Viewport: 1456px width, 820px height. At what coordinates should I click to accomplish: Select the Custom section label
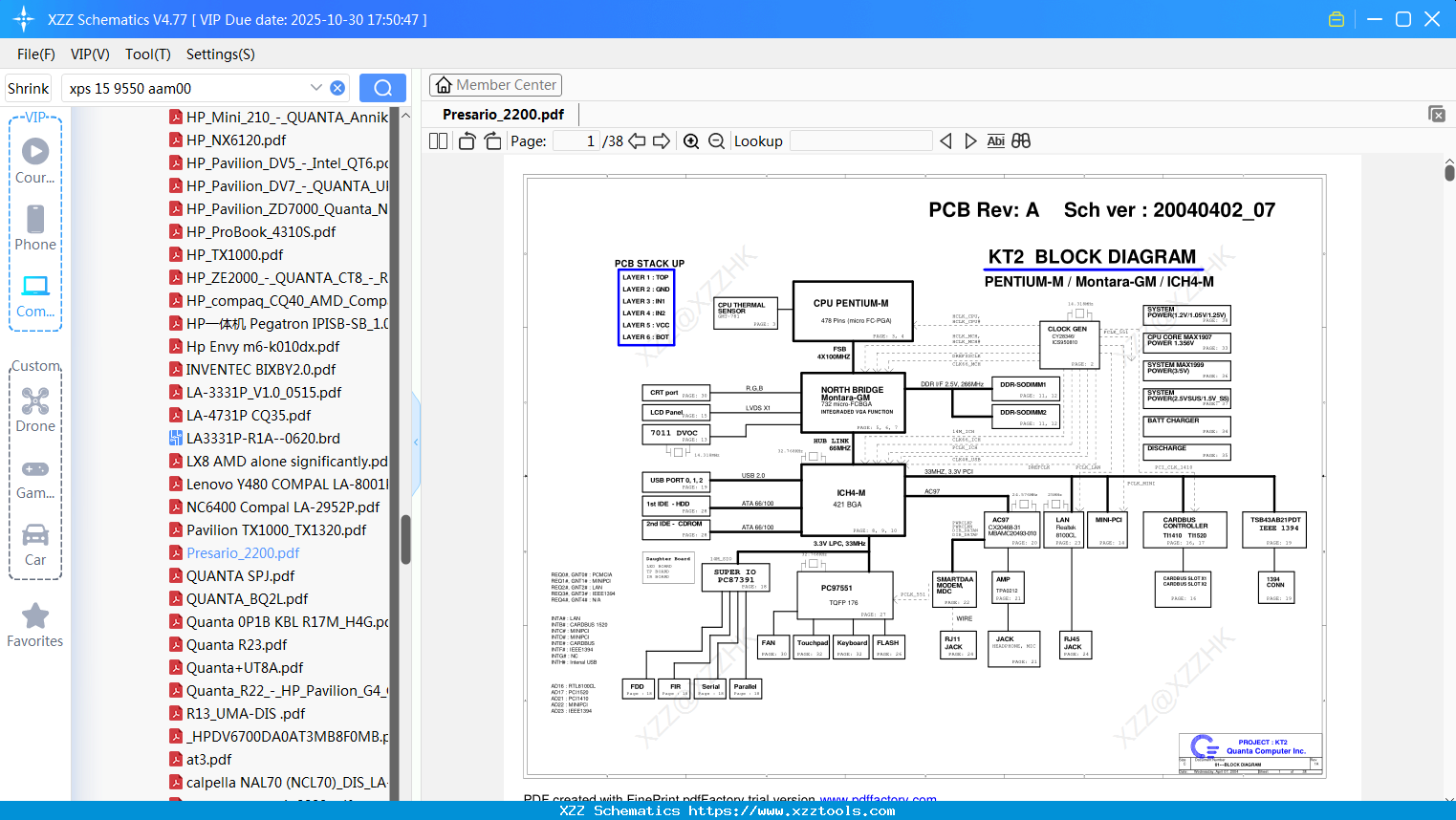(x=35, y=366)
